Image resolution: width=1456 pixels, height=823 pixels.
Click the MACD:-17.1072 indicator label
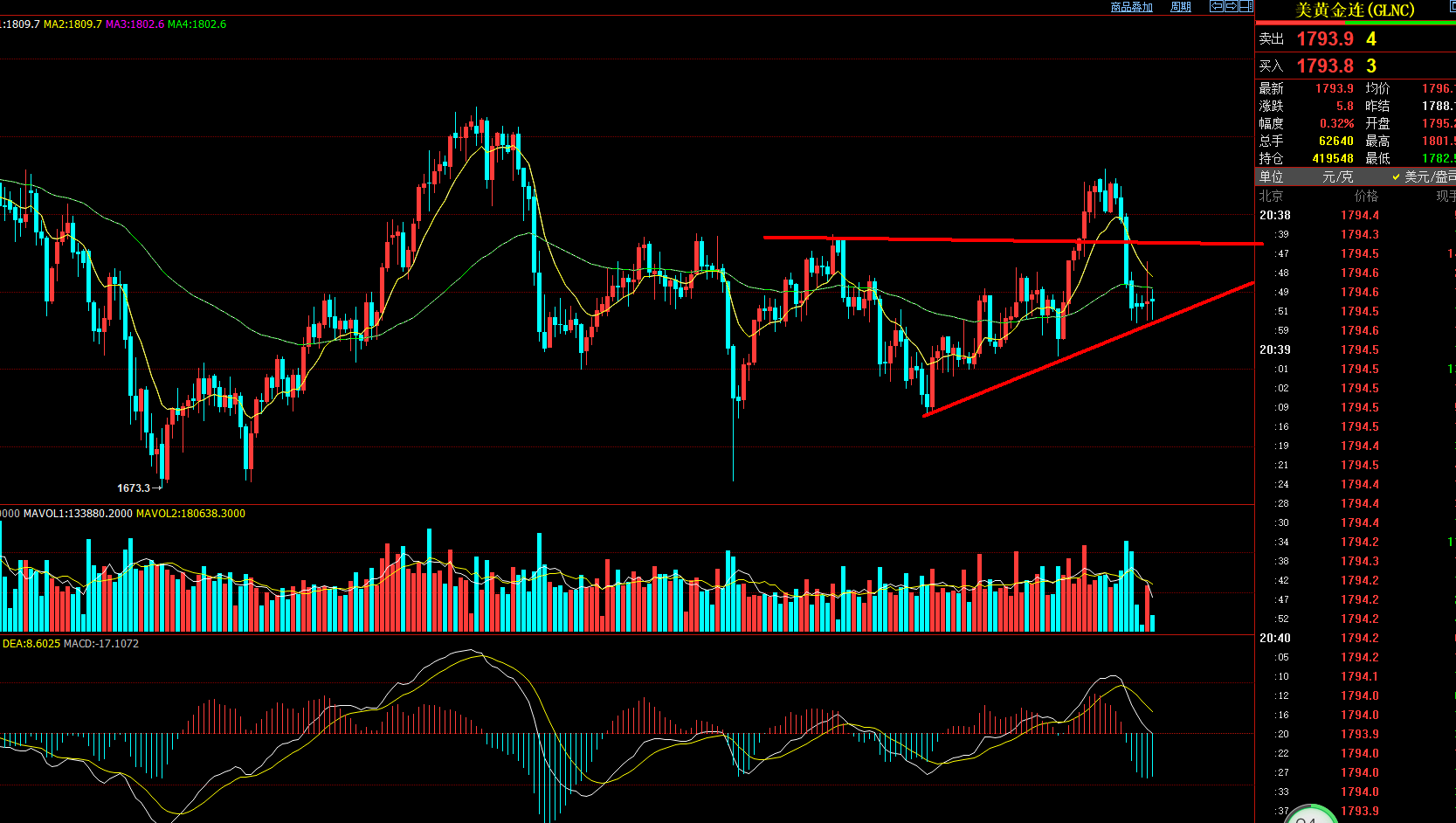pos(101,644)
